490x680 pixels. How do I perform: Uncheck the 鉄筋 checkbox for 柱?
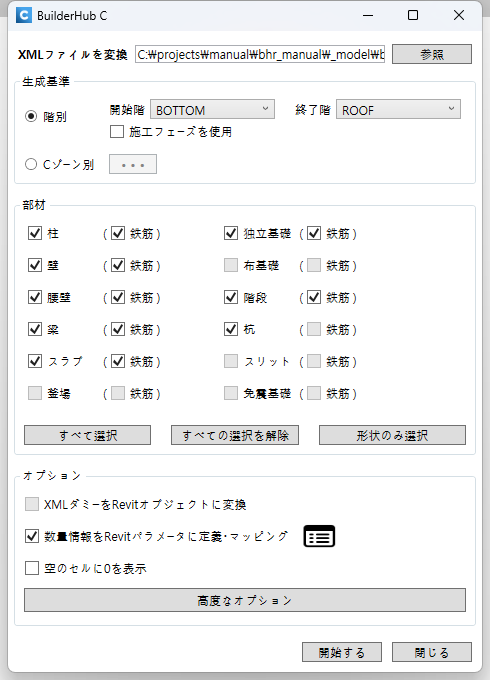tap(118, 233)
